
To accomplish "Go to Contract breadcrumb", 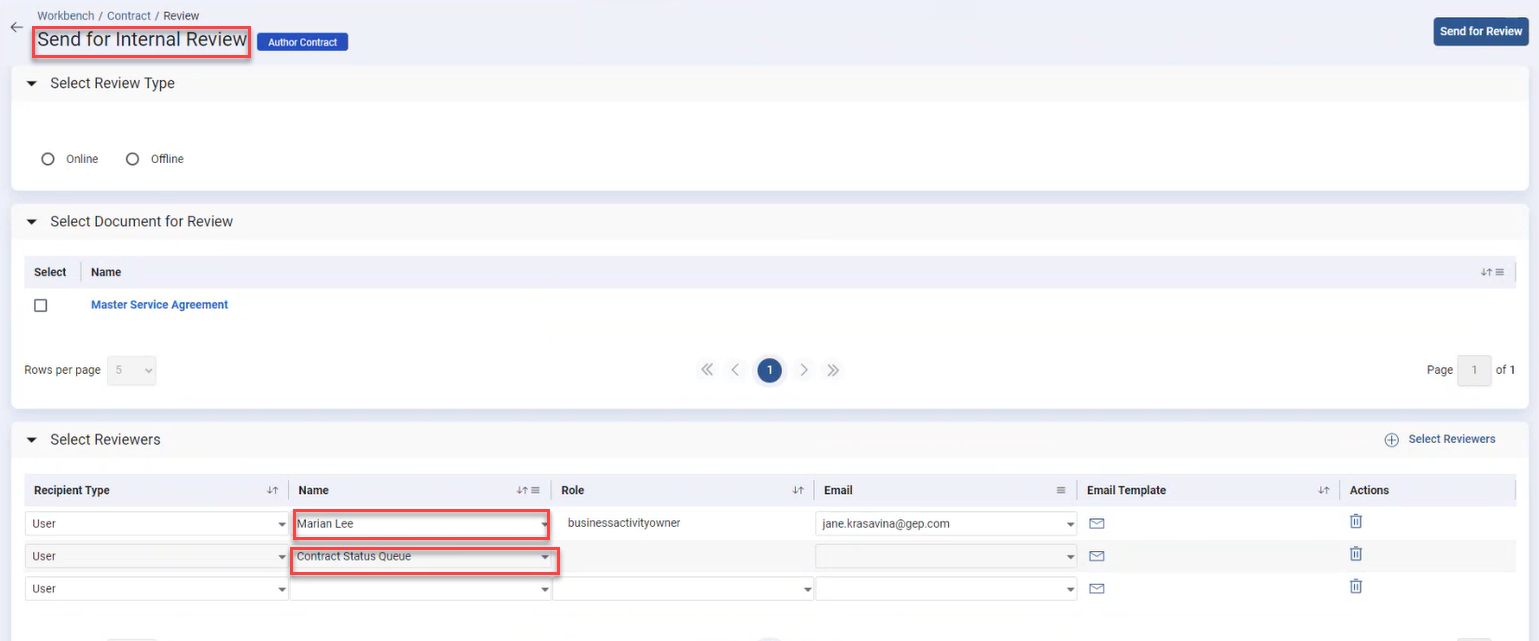I will coord(129,16).
